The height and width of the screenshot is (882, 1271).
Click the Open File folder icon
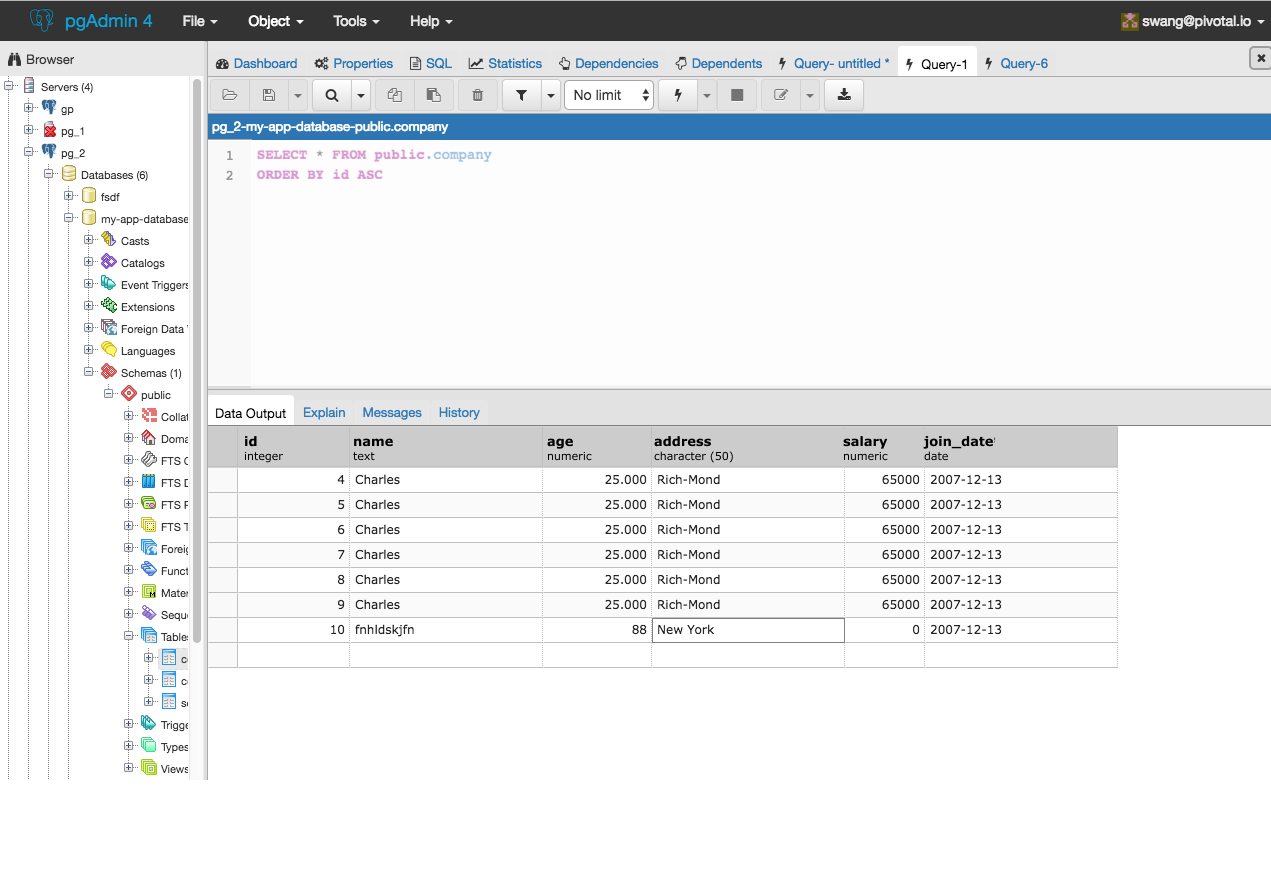tap(230, 95)
